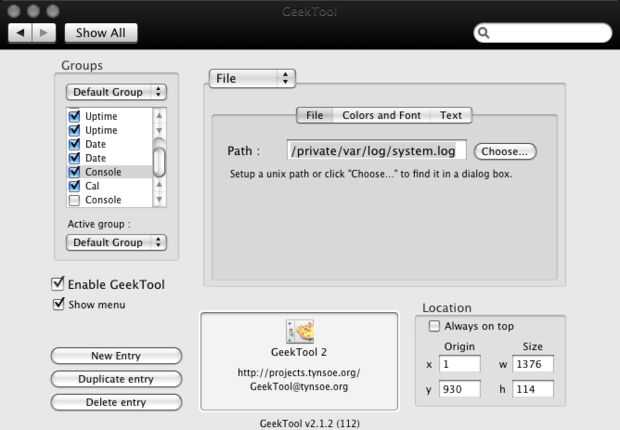Click Duplicate entry button
Screen dimensions: 620x430
[116, 379]
